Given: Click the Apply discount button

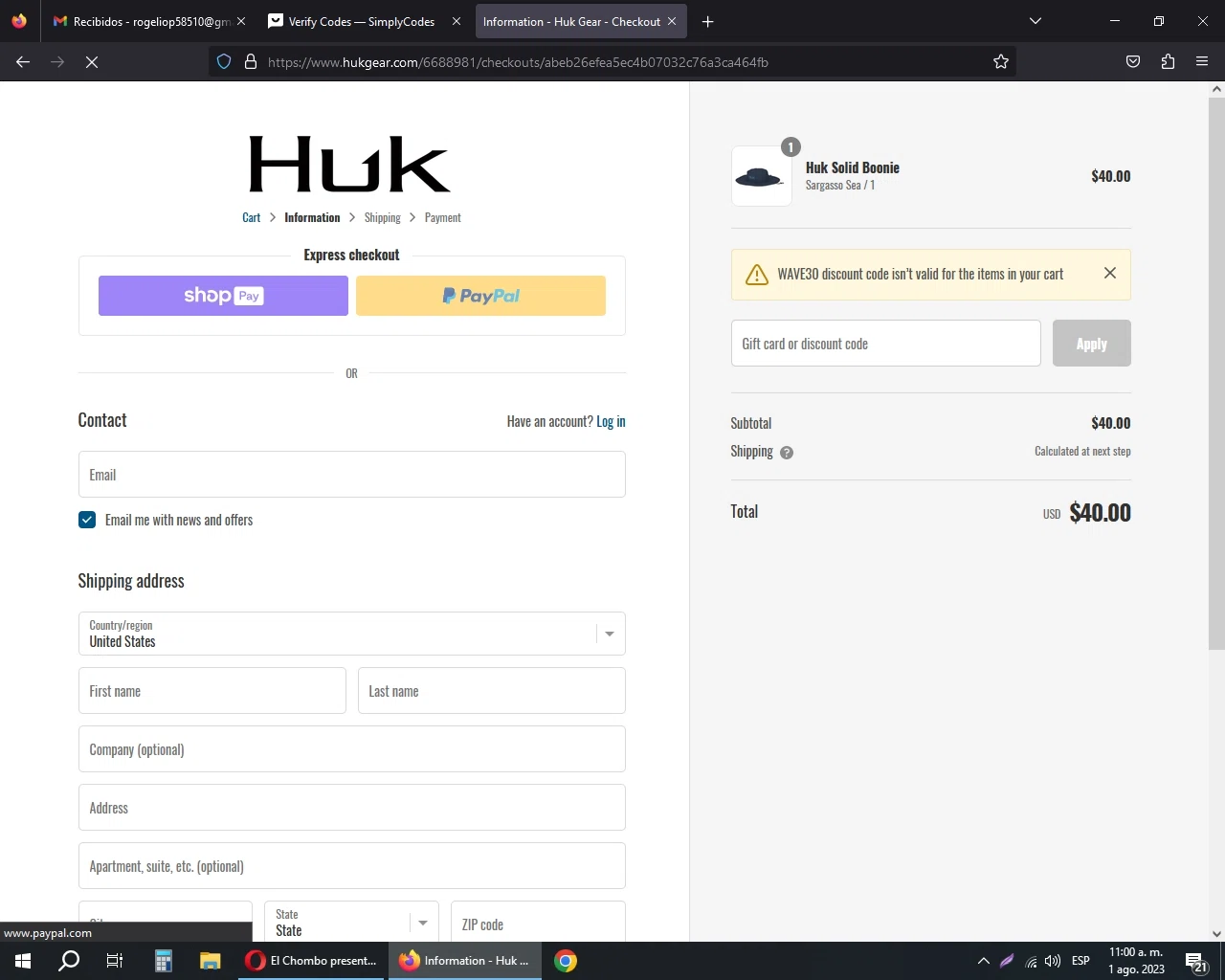Looking at the screenshot, I should (1092, 344).
